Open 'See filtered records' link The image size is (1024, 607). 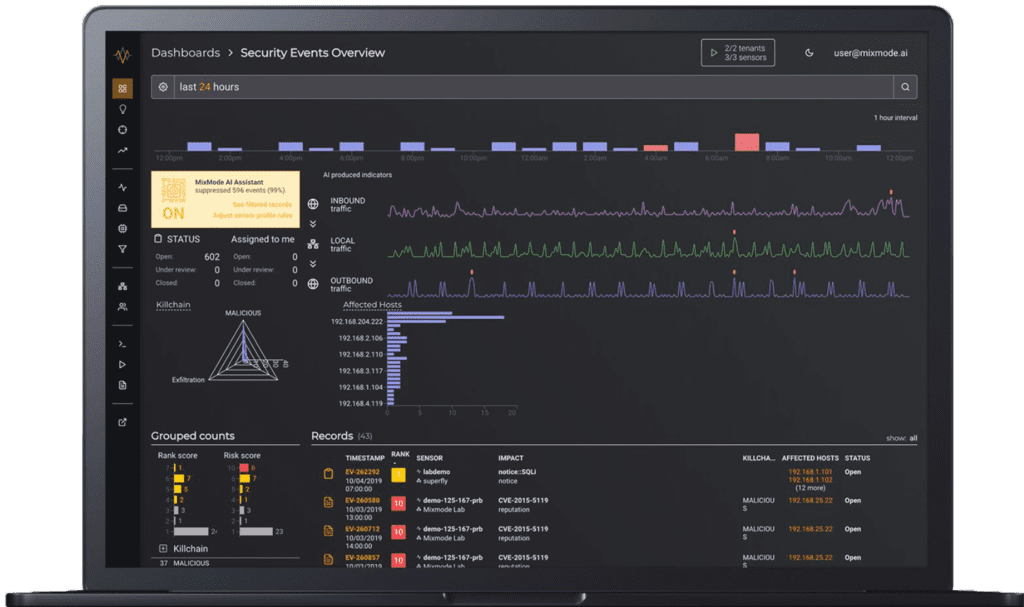pos(262,205)
